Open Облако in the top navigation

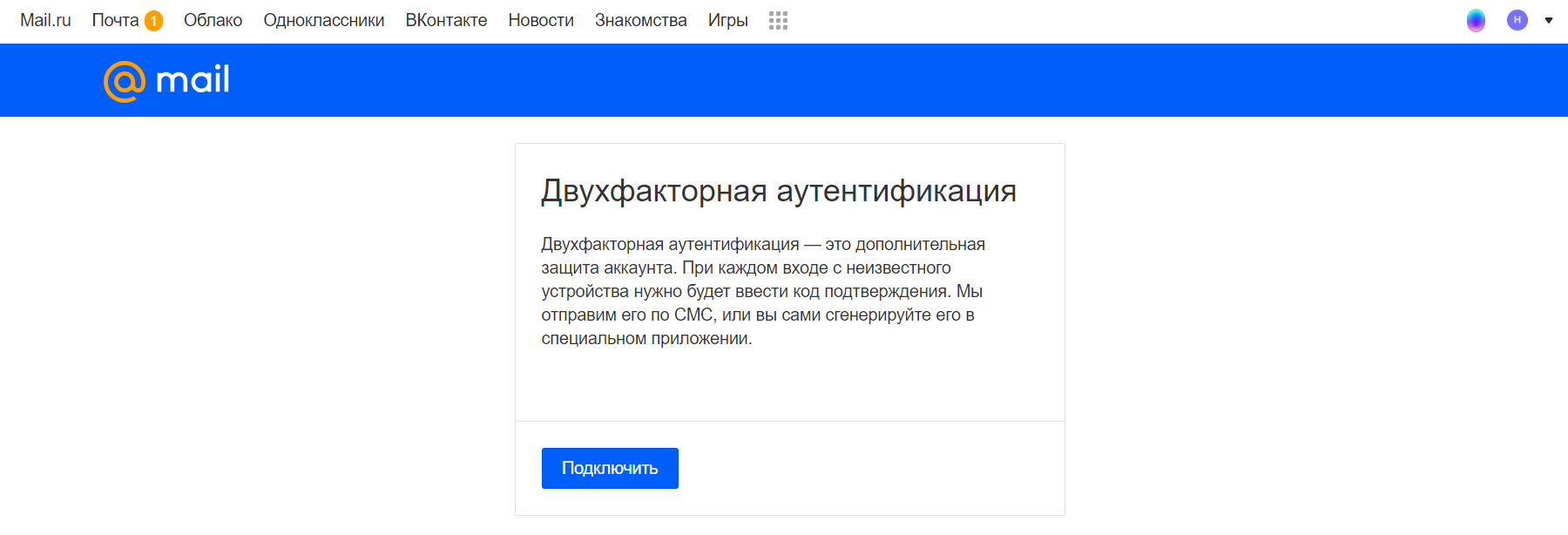[x=213, y=20]
